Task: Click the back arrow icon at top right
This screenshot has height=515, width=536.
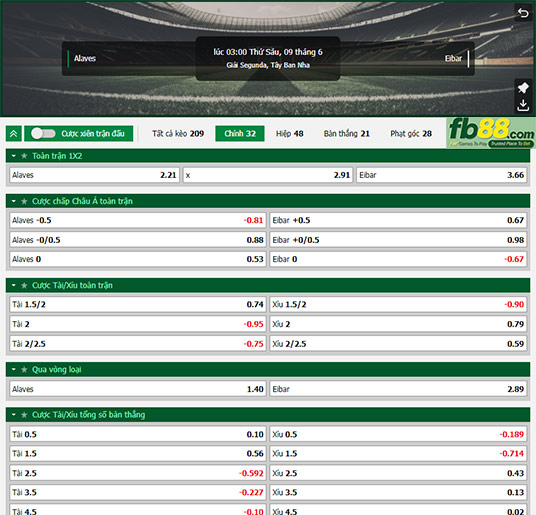Action: [523, 13]
